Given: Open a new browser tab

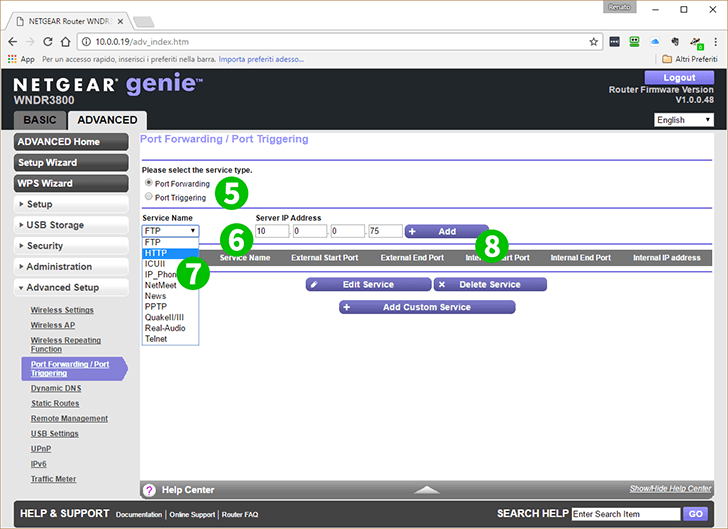Looking at the screenshot, I should coord(143,21).
